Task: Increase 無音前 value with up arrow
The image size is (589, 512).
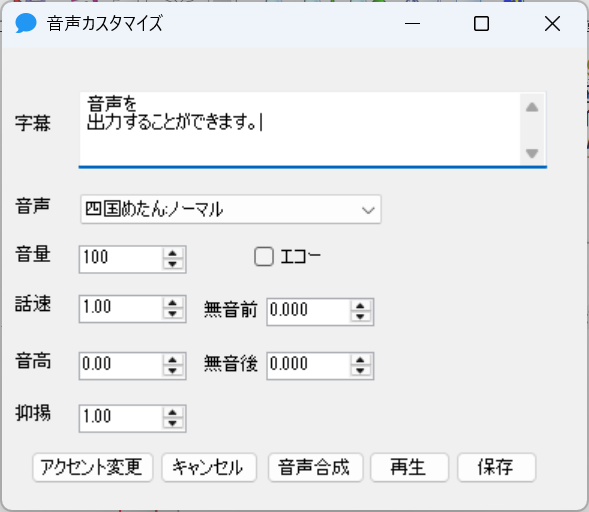Action: tap(361, 306)
